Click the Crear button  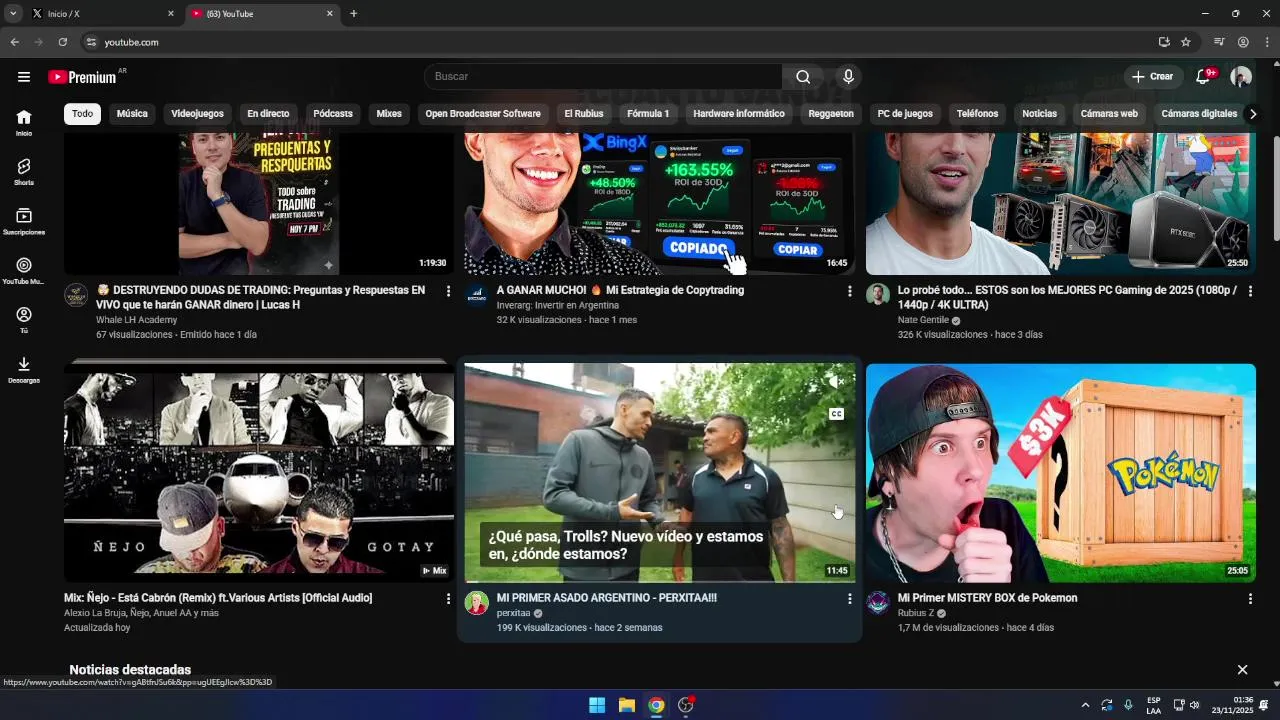pyautogui.click(x=1152, y=77)
